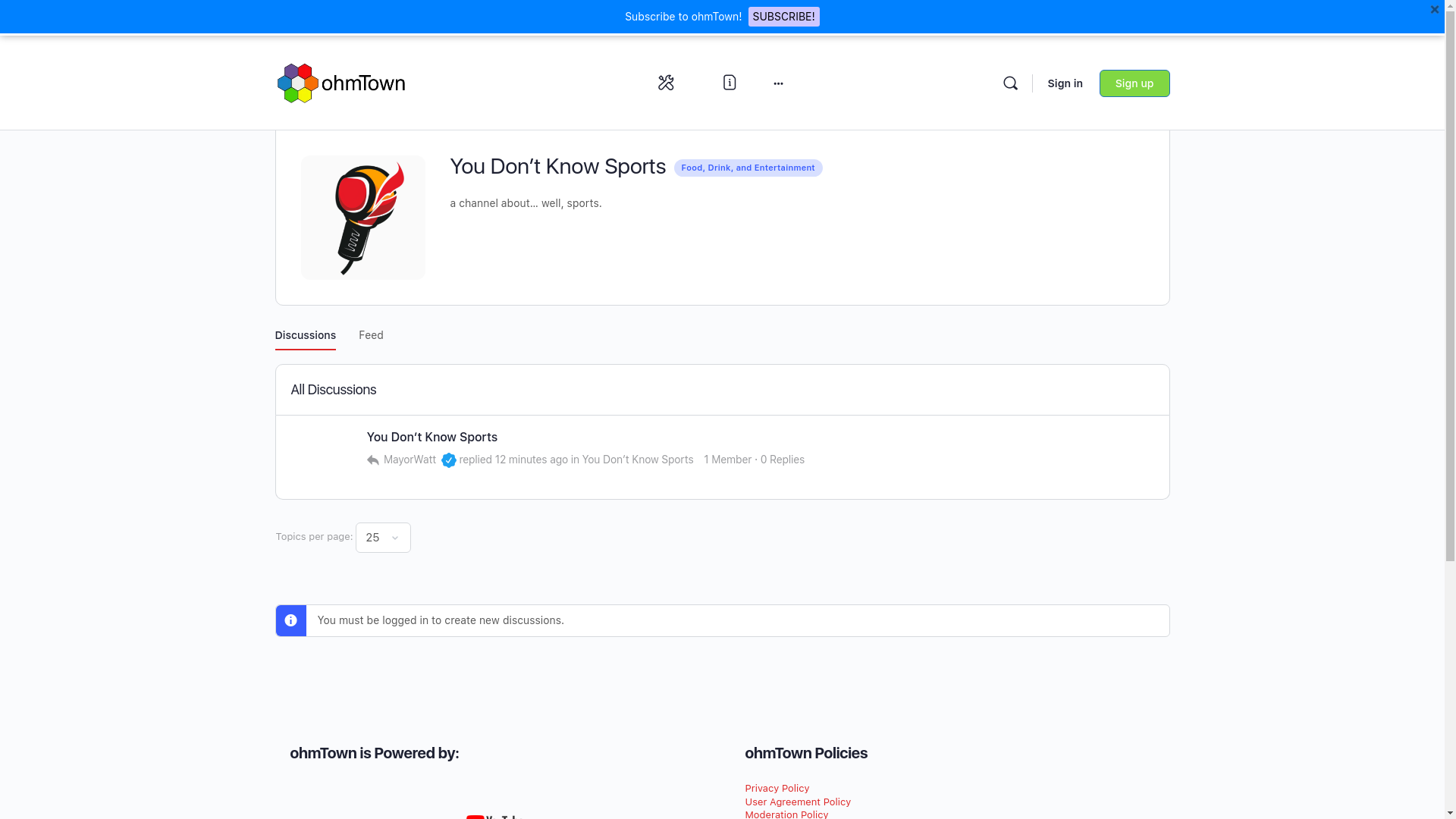This screenshot has height=819, width=1456.
Task: Select the Discussions tab
Action: (305, 335)
